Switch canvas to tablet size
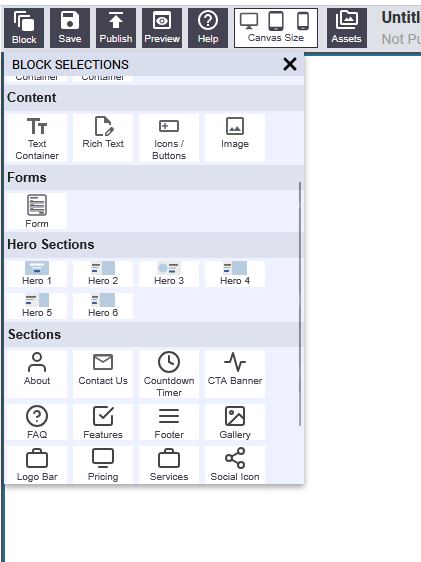The width and height of the screenshot is (421, 562). tap(276, 21)
